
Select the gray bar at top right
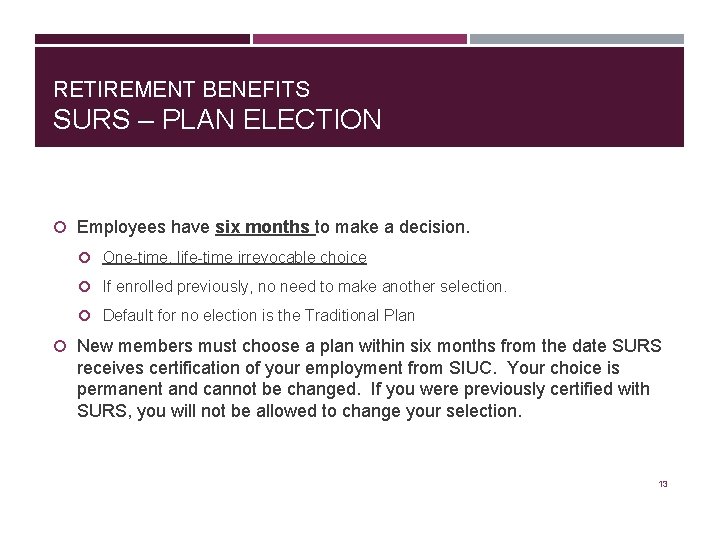[577, 40]
